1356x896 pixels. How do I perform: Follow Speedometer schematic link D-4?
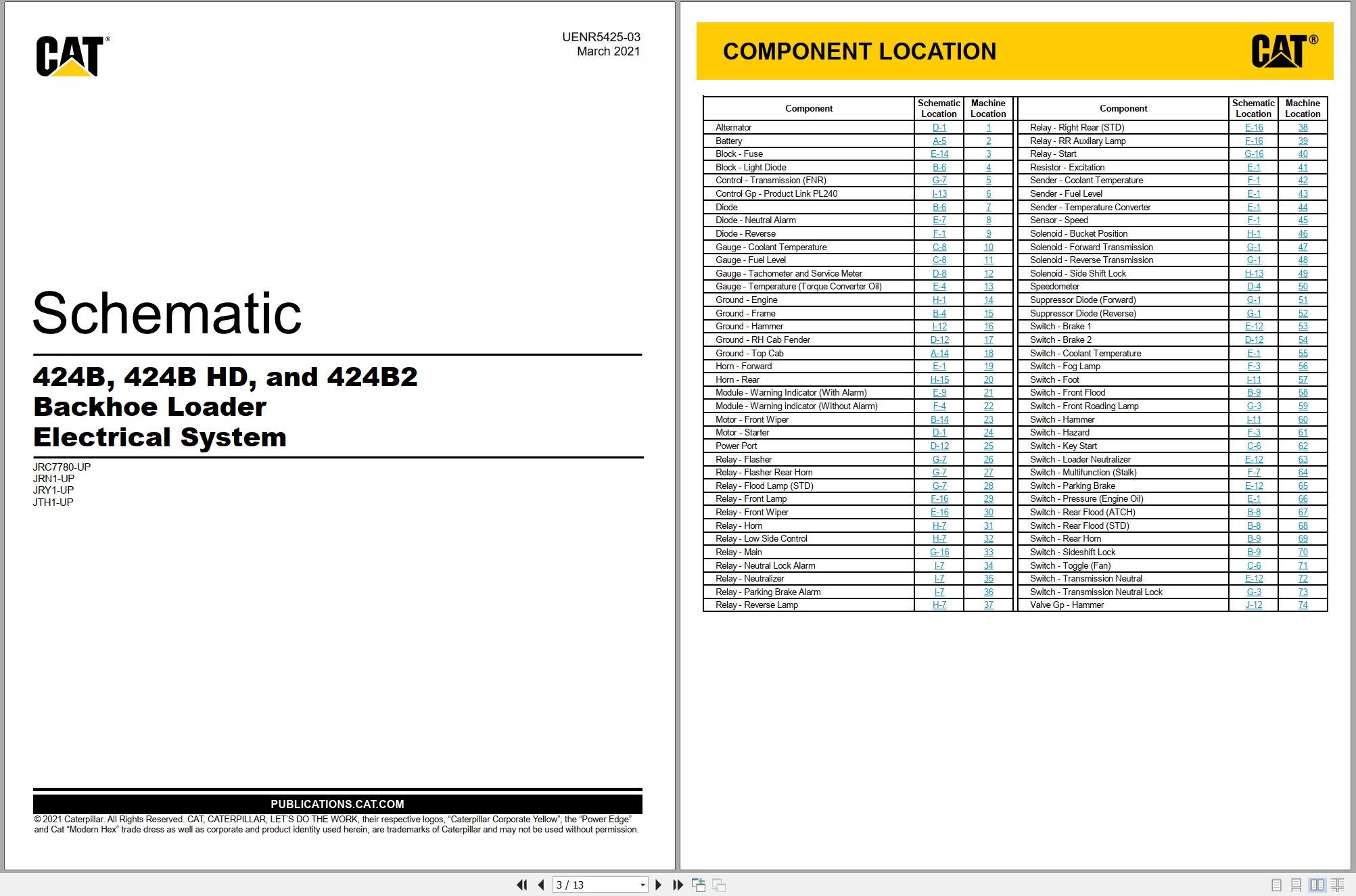pos(1254,286)
